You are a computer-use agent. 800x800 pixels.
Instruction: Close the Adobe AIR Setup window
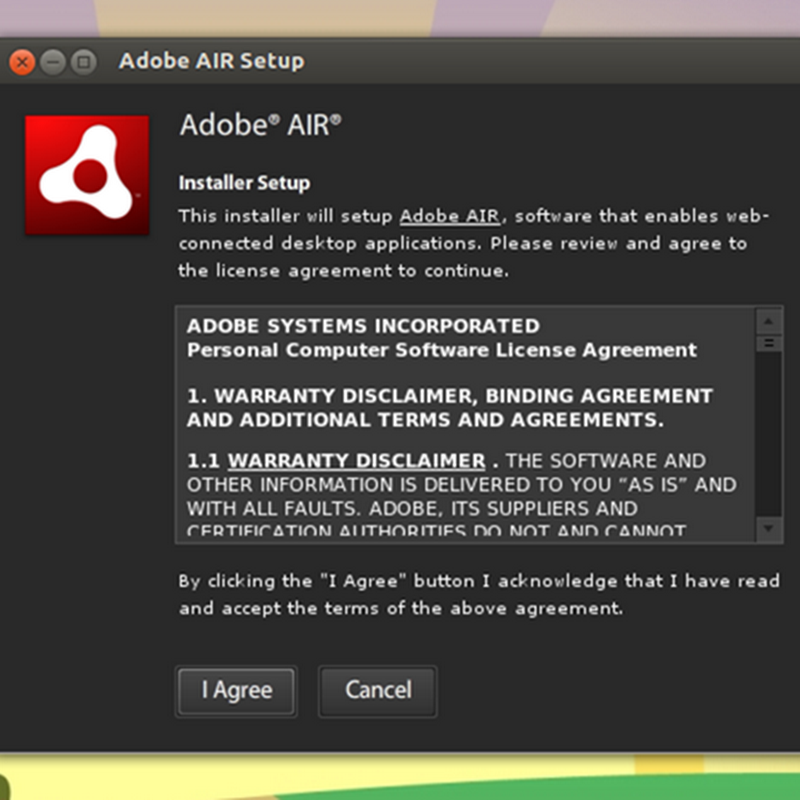[x=22, y=62]
